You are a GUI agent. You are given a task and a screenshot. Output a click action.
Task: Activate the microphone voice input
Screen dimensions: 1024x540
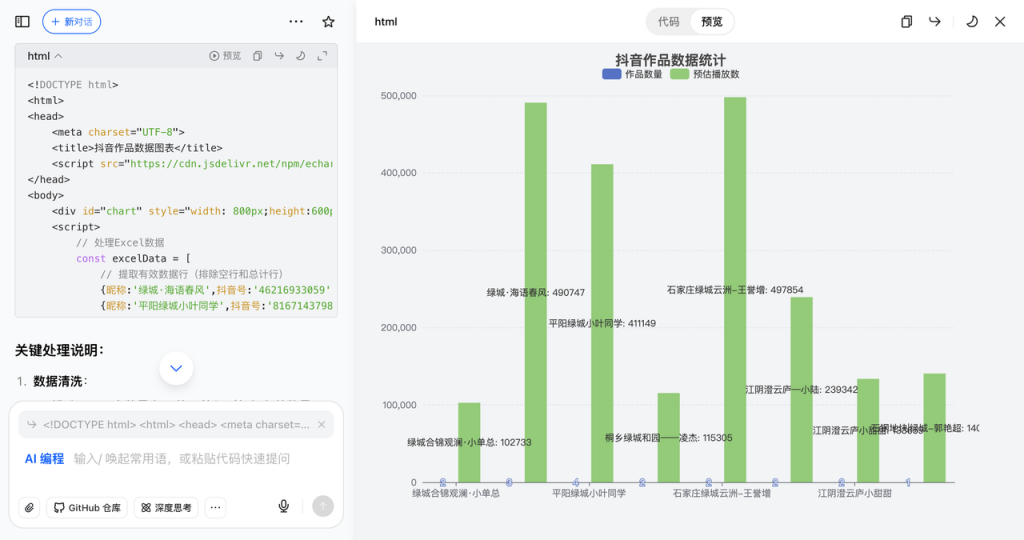click(x=283, y=506)
